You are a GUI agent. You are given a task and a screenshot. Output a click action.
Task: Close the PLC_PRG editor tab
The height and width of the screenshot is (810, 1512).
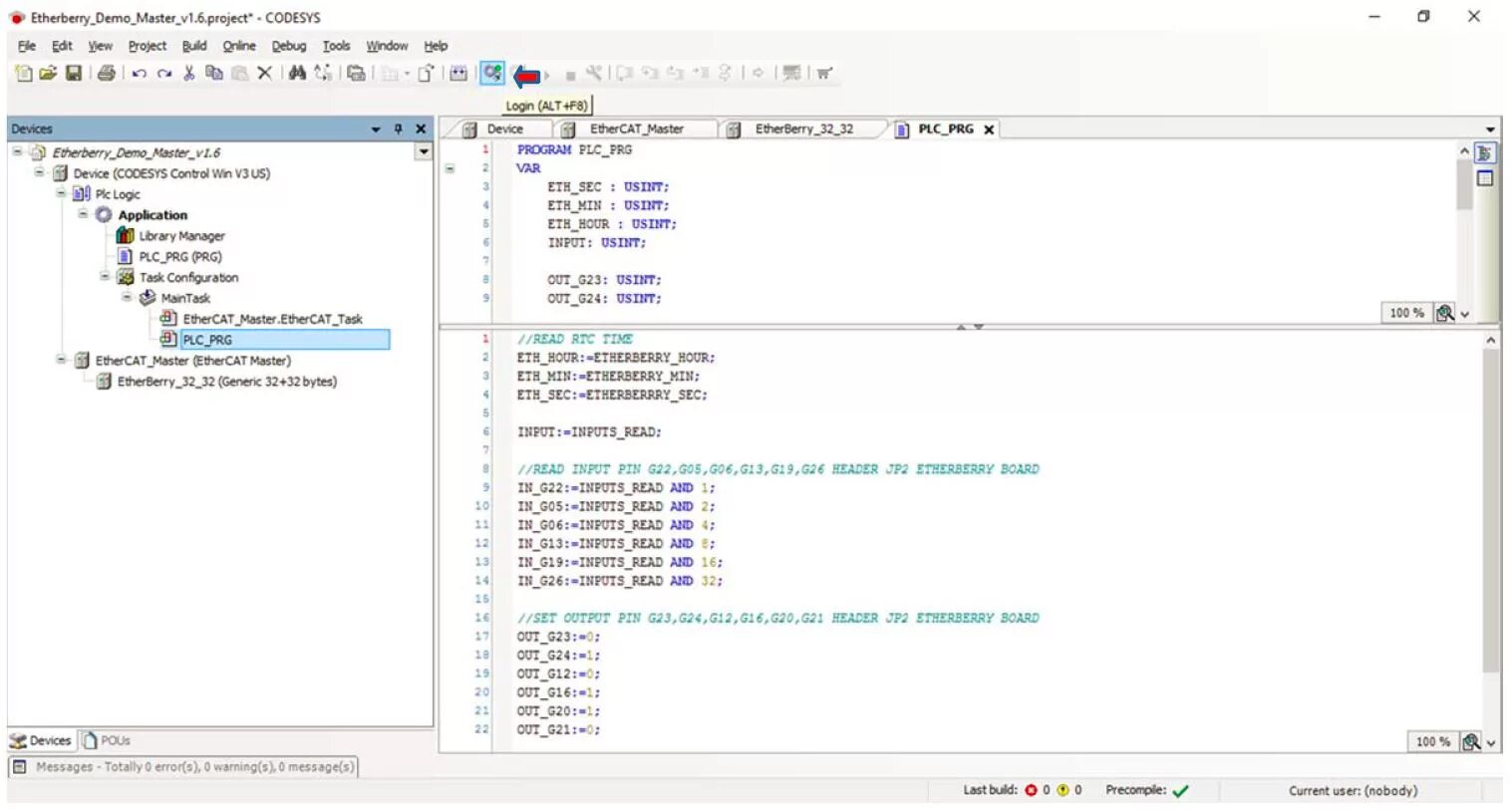pos(989,130)
